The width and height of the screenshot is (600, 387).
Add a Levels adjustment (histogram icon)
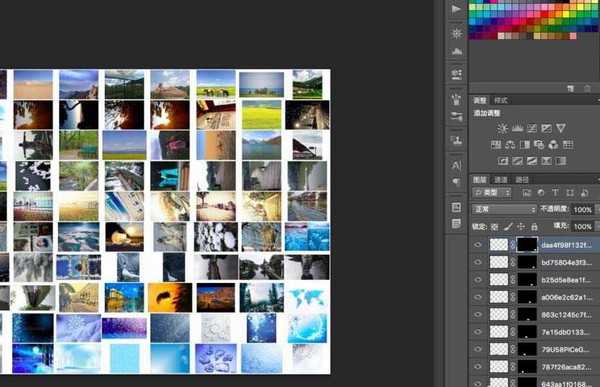tap(517, 128)
